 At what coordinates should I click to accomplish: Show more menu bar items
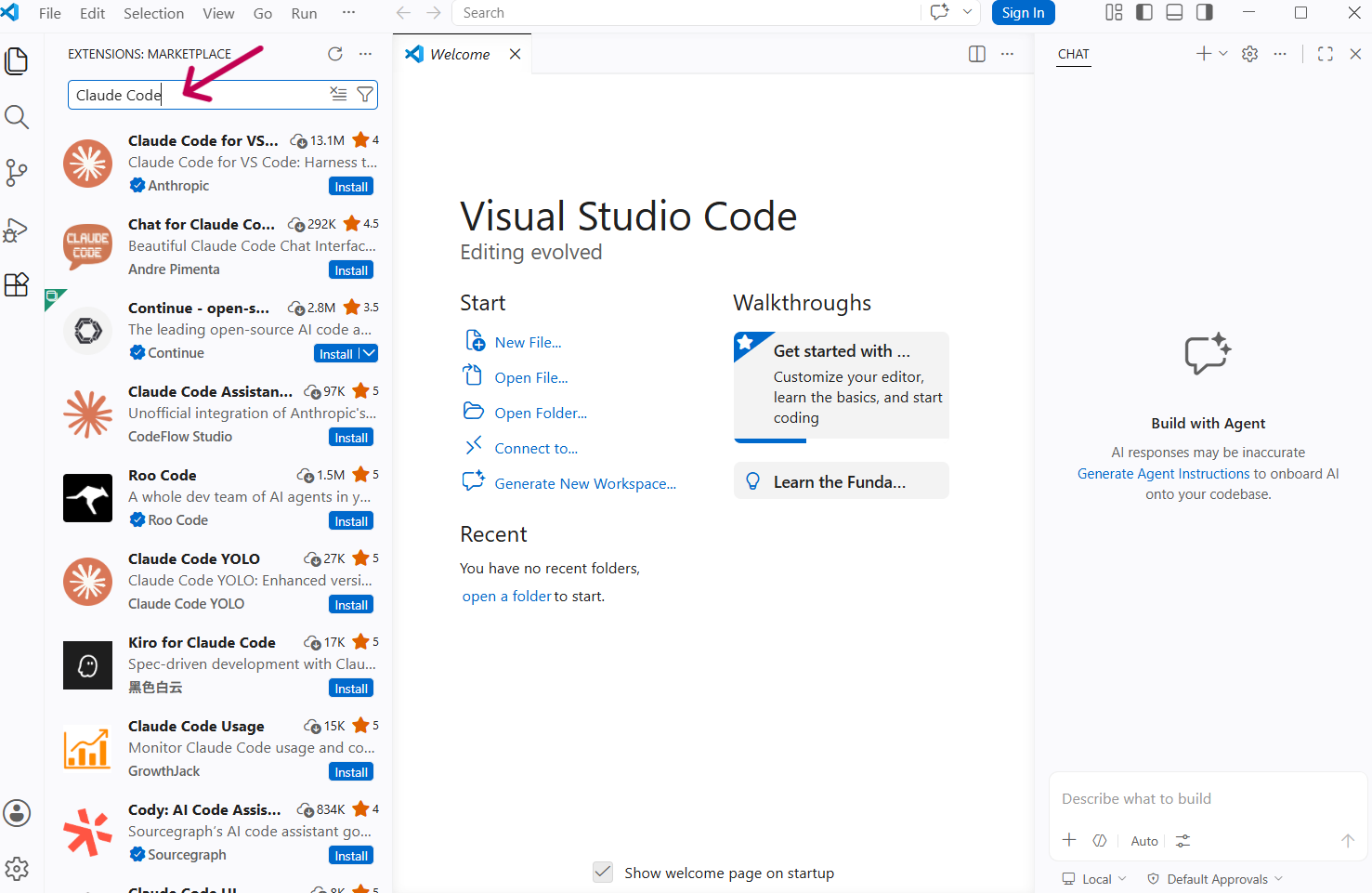[349, 13]
